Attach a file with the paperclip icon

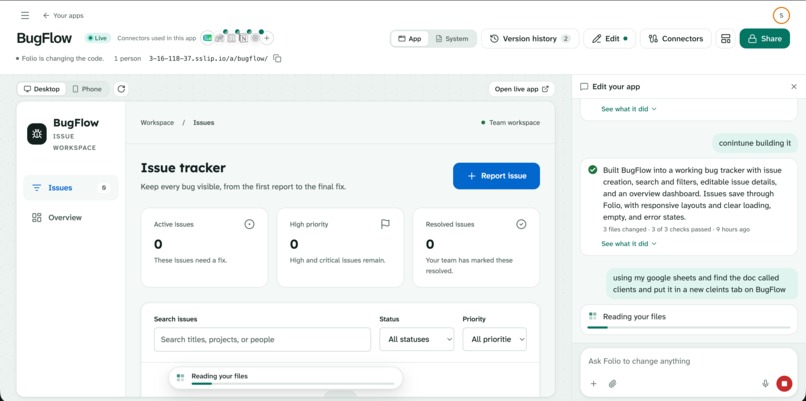[x=612, y=384]
